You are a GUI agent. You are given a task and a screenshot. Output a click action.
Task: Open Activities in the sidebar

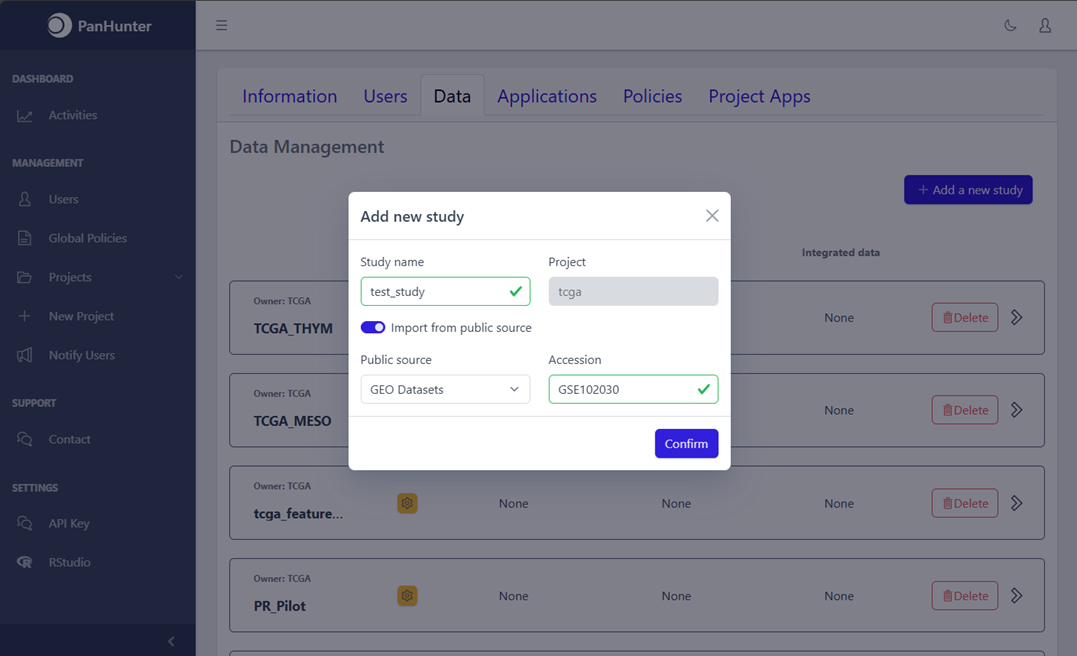(x=72, y=115)
